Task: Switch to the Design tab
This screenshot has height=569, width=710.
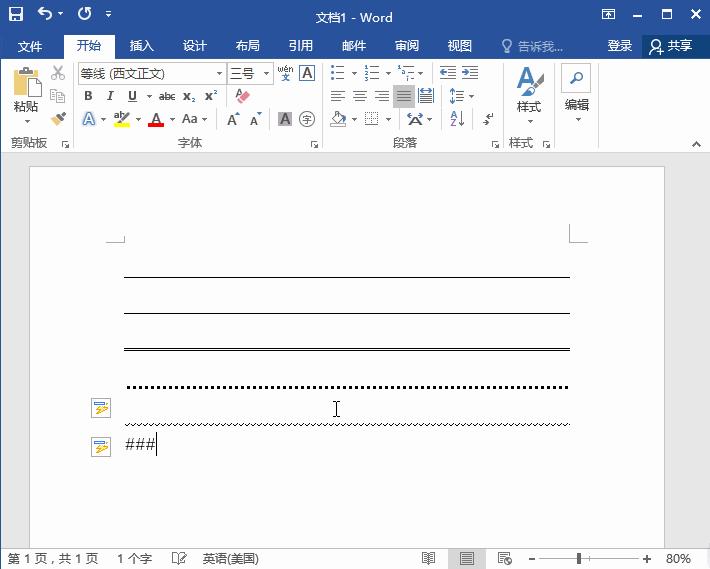Action: [x=195, y=46]
